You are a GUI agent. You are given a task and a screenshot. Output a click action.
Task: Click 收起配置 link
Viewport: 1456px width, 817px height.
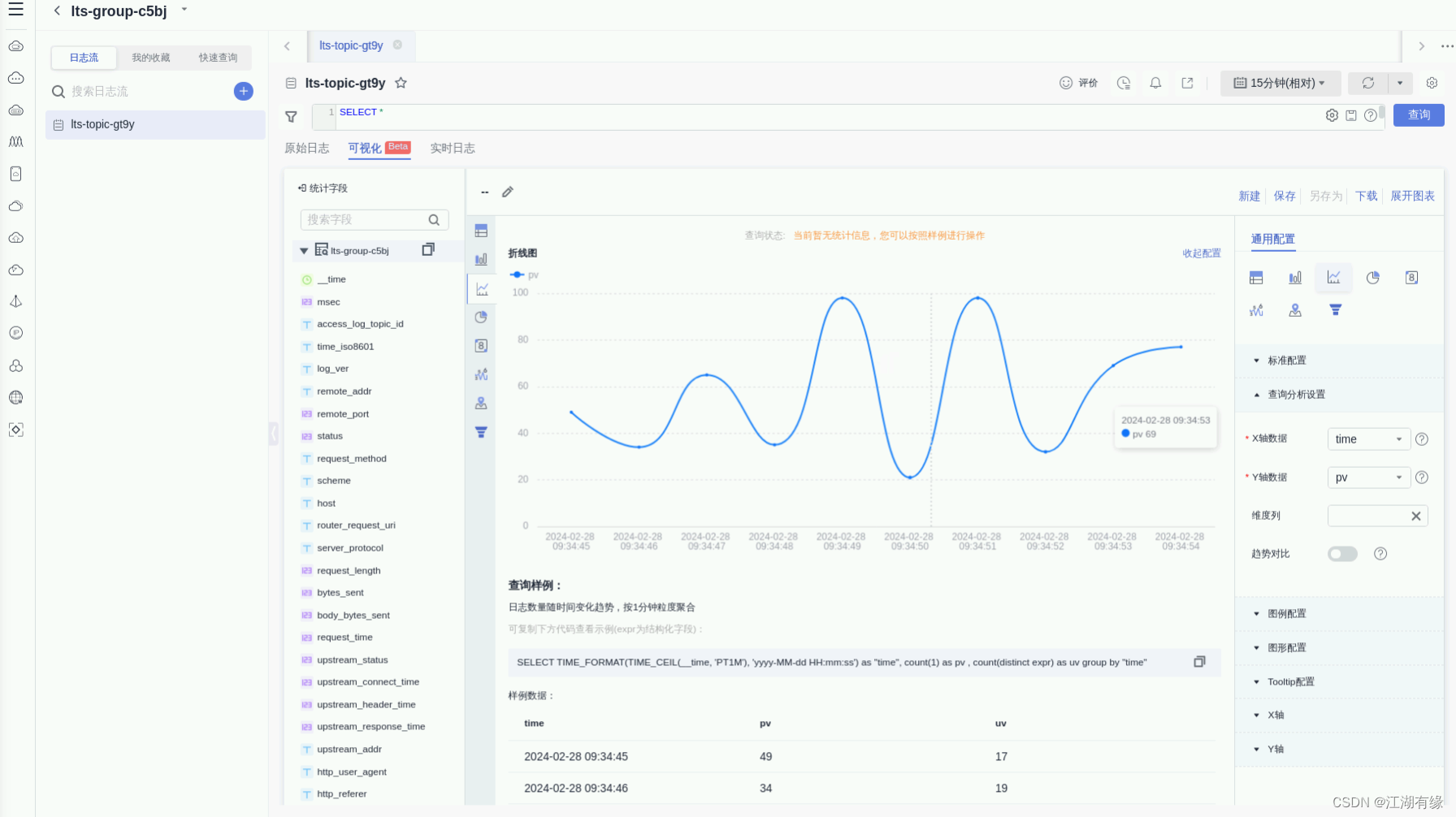pos(1202,253)
